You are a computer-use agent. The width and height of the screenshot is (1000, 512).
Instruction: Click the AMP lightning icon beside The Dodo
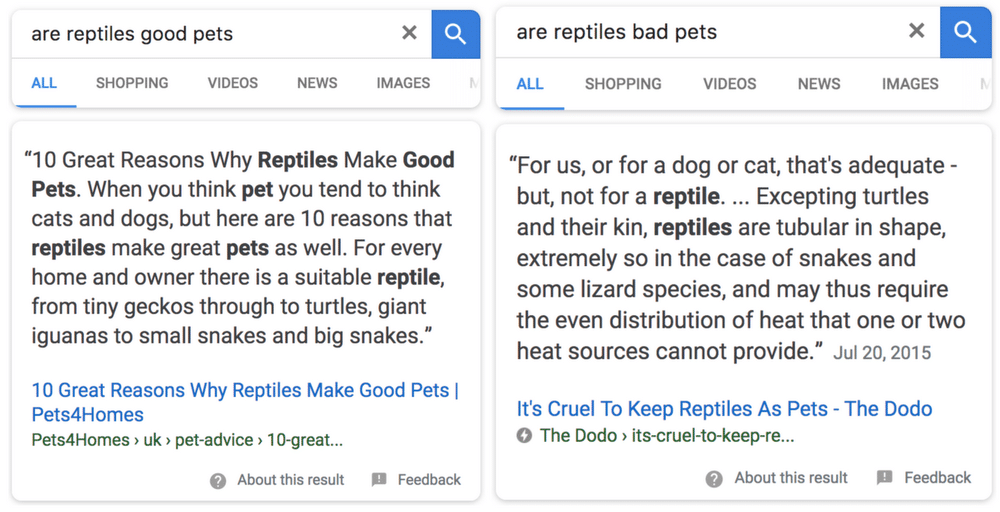click(x=524, y=436)
